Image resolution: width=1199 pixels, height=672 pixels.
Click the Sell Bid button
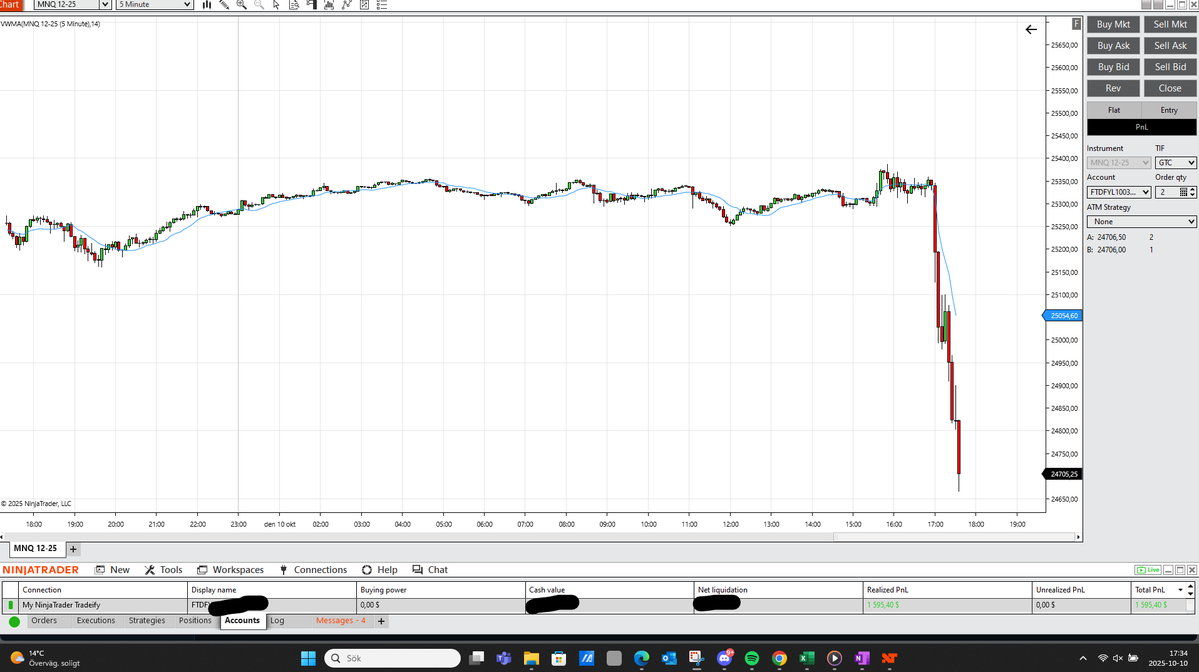[x=1170, y=67]
